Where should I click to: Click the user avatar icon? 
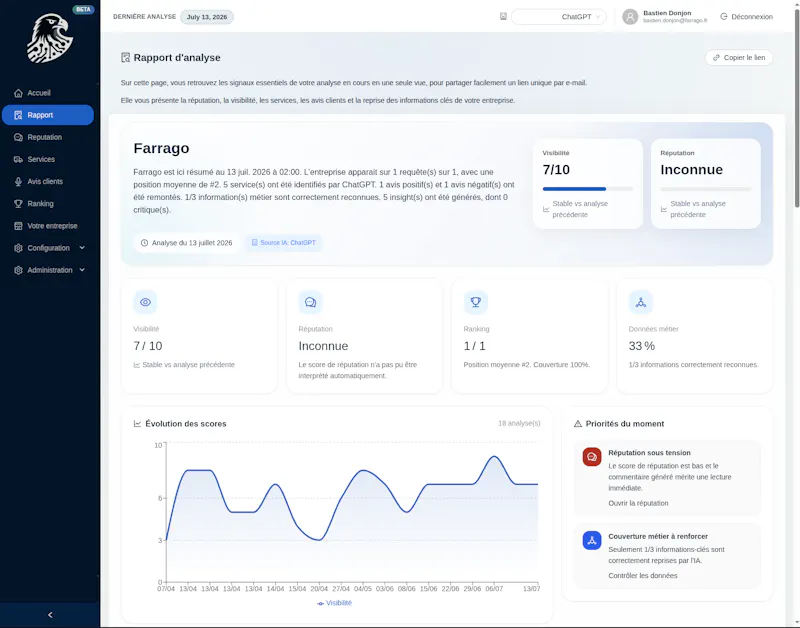pos(630,17)
